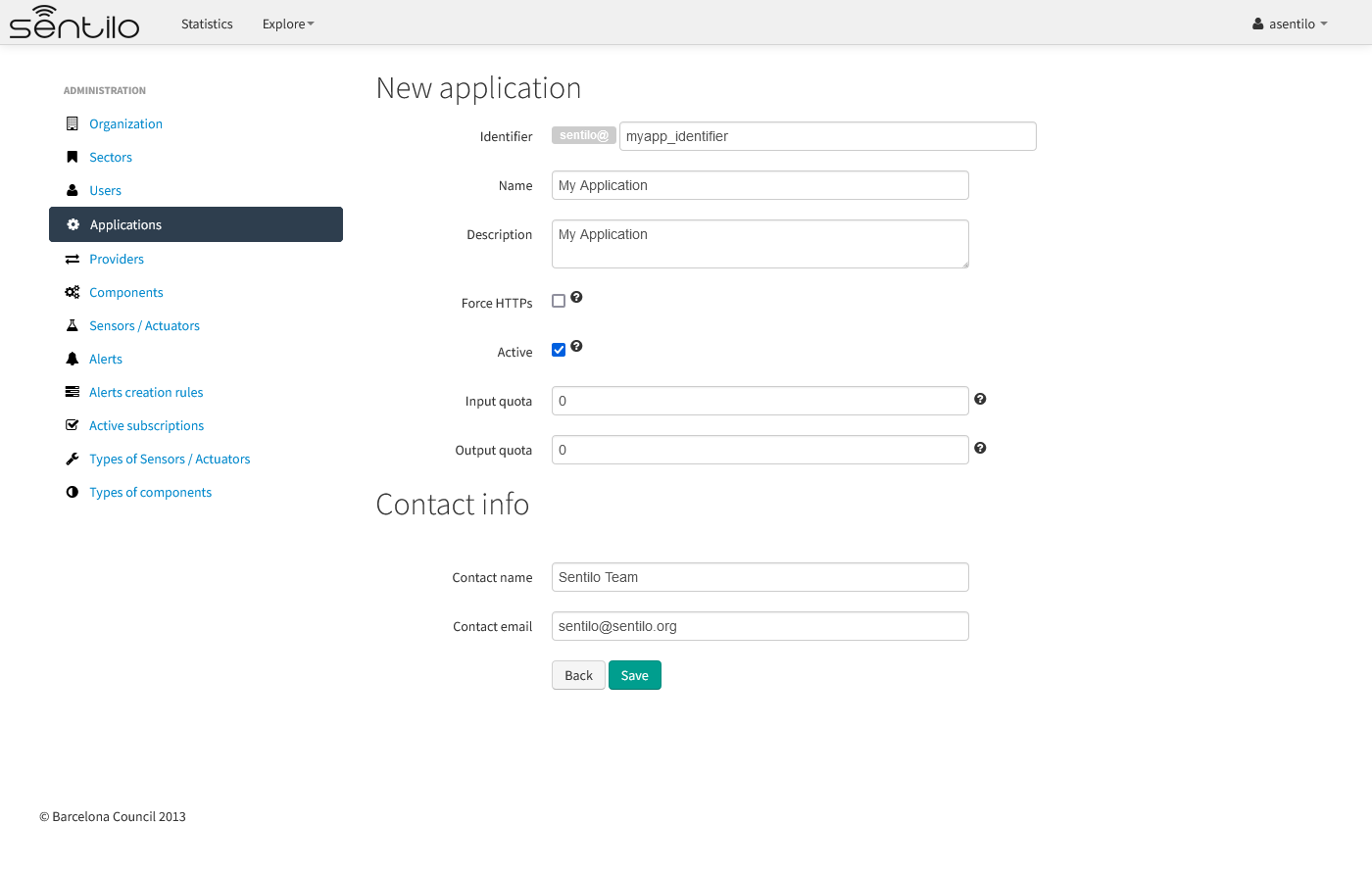Click the Description text area
Viewport: 1372px width, 872px height.
(x=760, y=244)
